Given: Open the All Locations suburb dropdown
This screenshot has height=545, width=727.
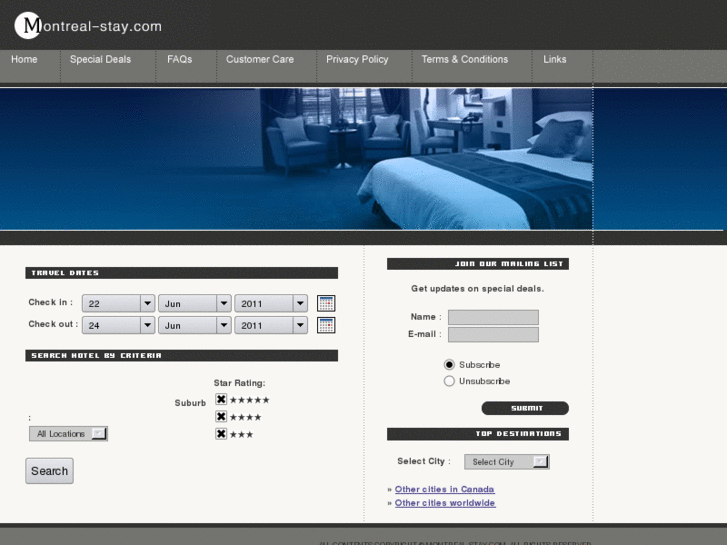Looking at the screenshot, I should coord(68,434).
